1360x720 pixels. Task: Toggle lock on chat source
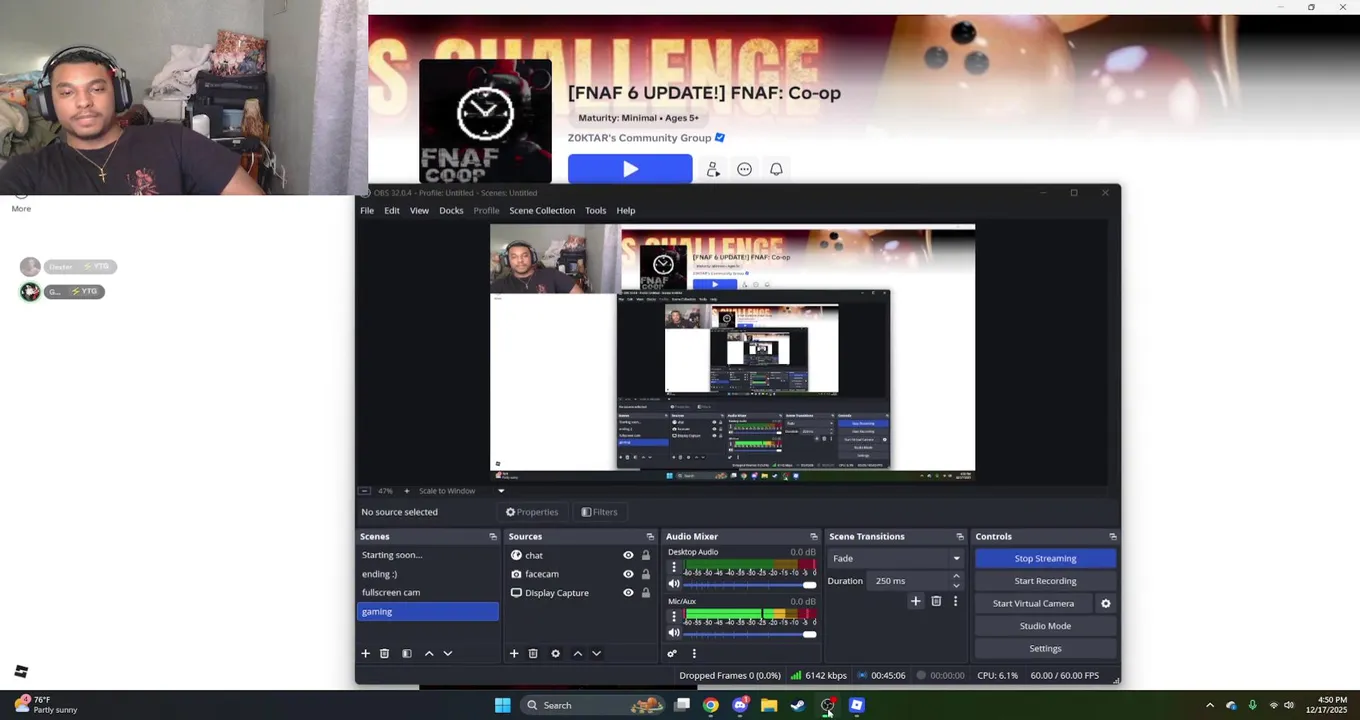click(x=646, y=555)
